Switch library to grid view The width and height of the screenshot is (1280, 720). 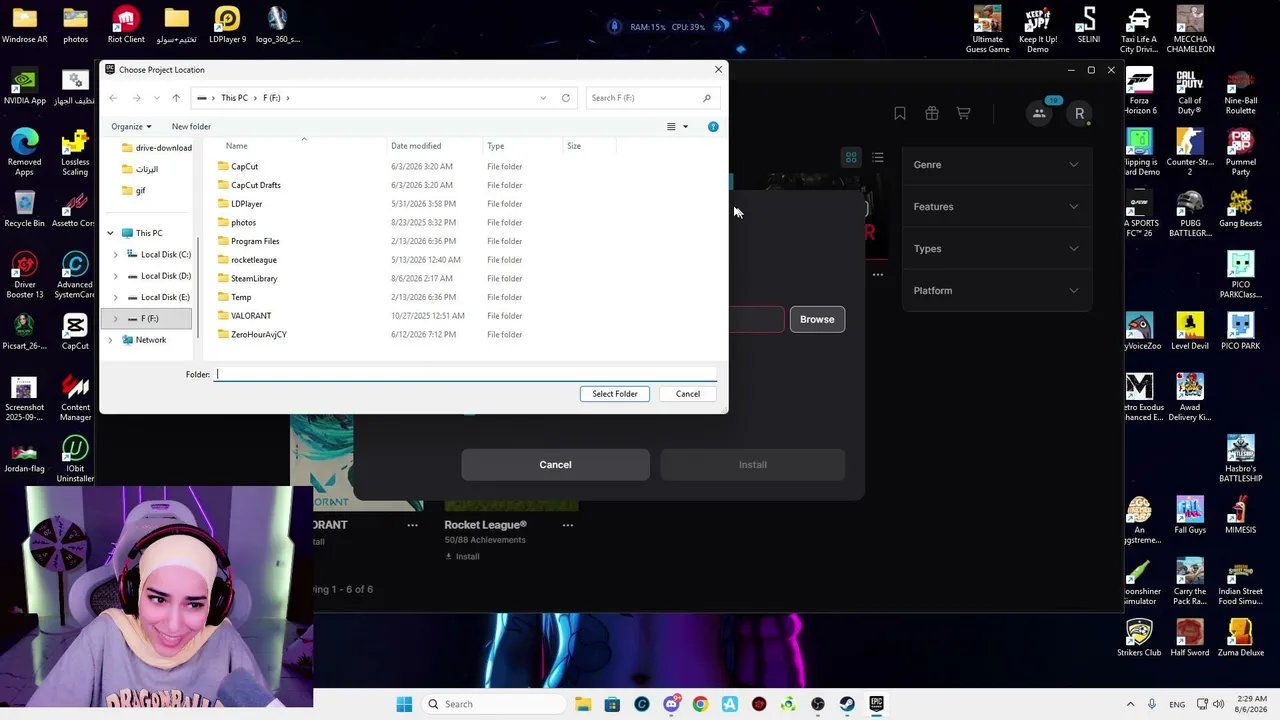click(851, 158)
